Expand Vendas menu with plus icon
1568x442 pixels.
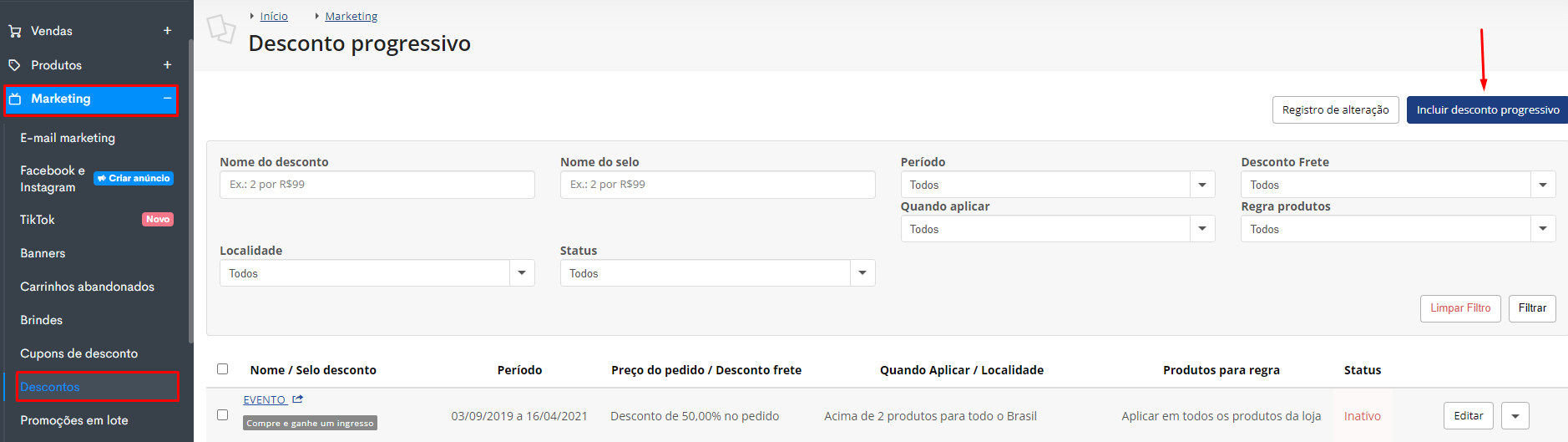pos(167,31)
